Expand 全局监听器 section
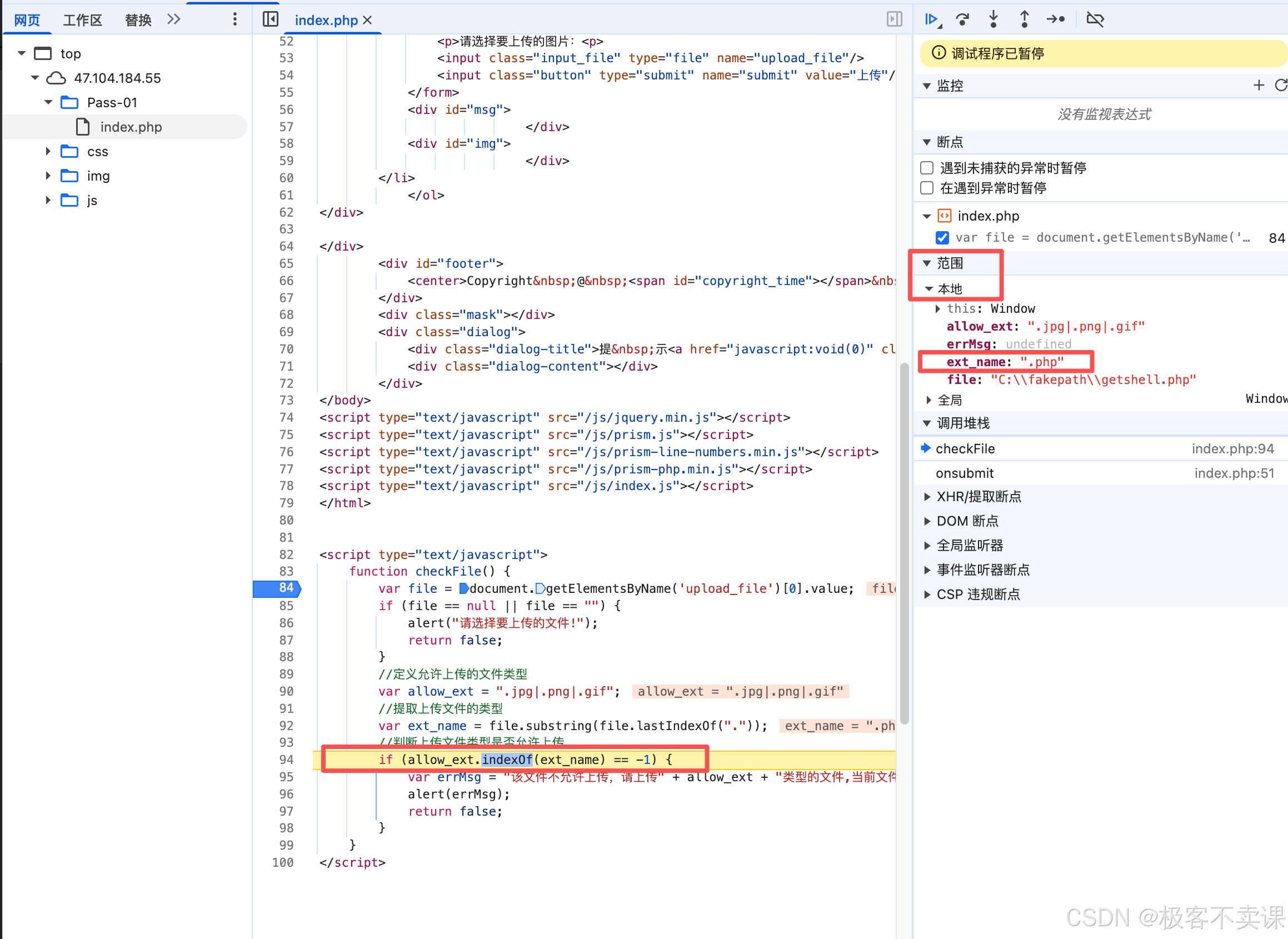1288x939 pixels. coord(927,546)
